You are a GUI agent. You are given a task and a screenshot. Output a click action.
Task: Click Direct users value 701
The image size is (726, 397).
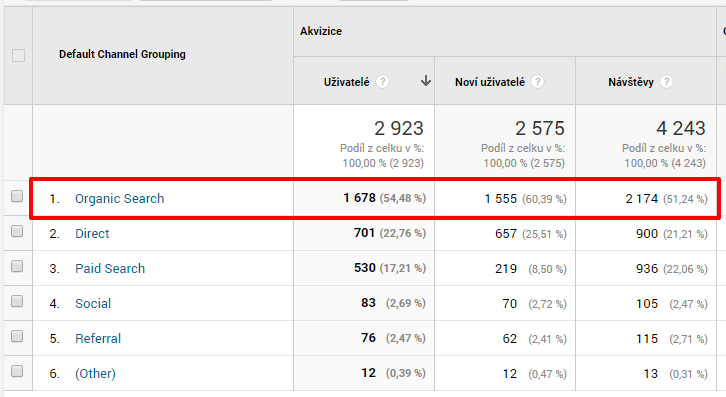pyautogui.click(x=364, y=233)
